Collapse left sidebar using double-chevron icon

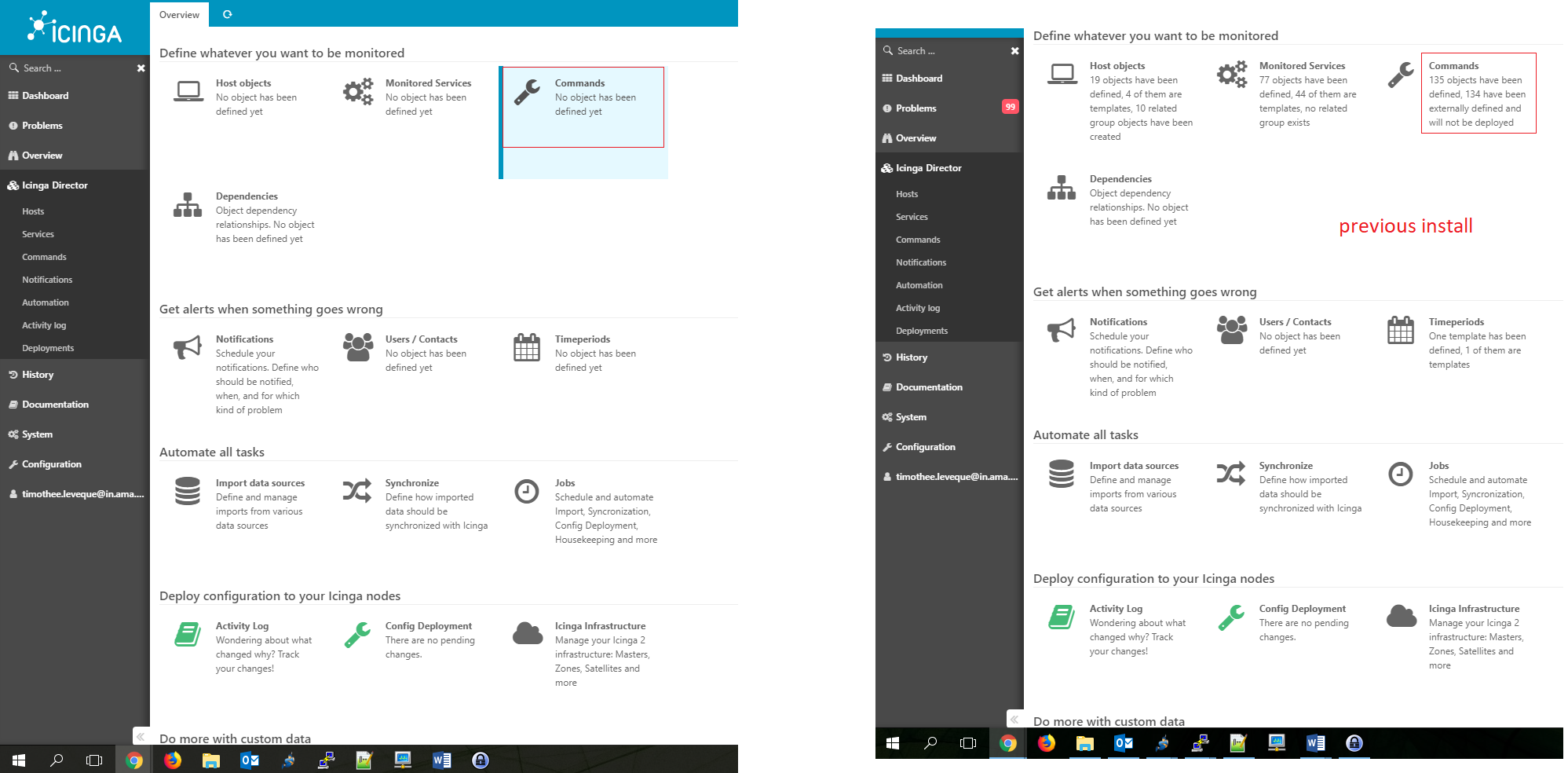[141, 736]
